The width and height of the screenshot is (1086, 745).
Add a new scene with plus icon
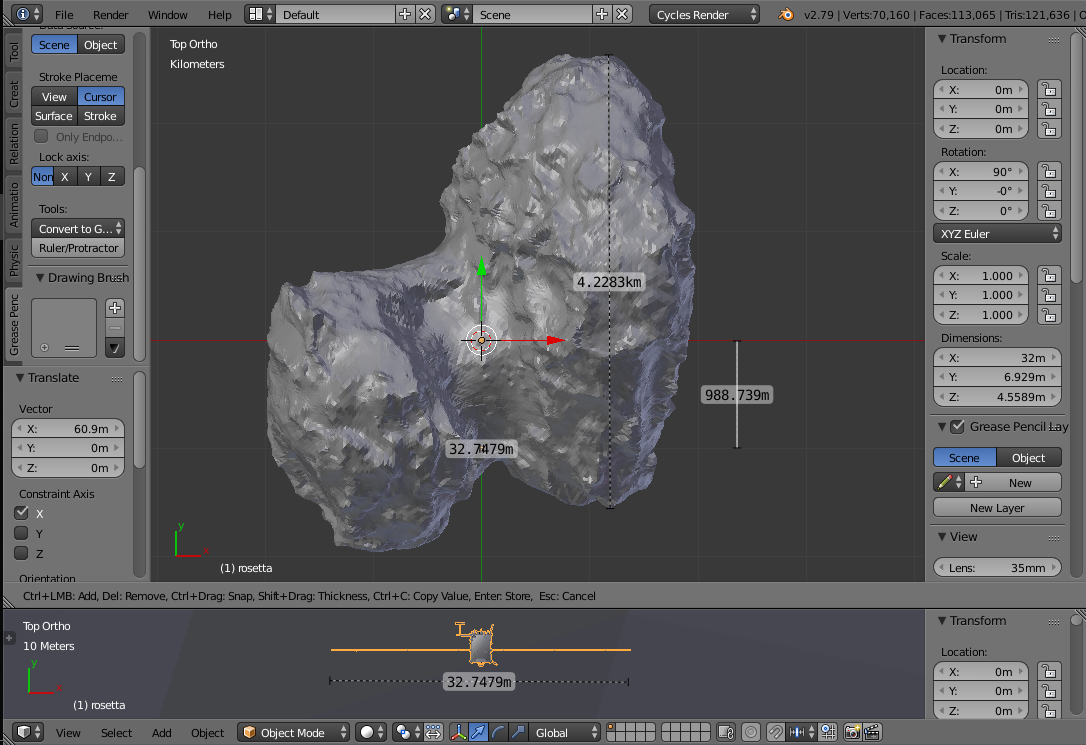coord(603,14)
